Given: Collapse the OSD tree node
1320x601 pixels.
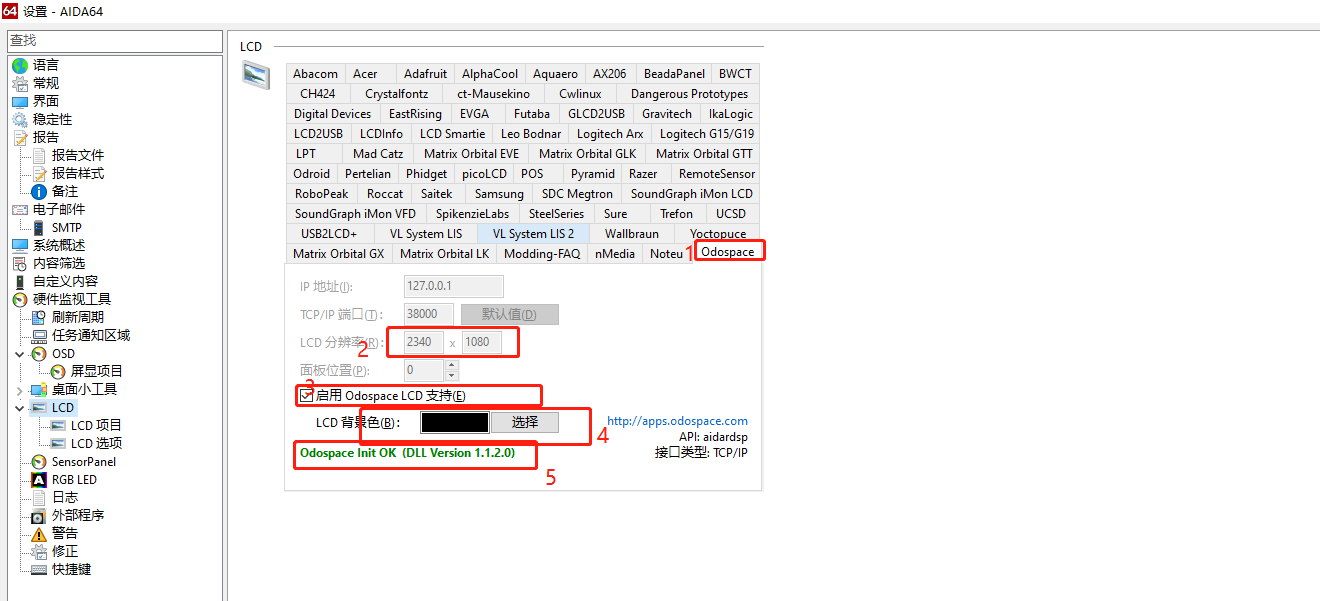Looking at the screenshot, I should pos(20,353).
